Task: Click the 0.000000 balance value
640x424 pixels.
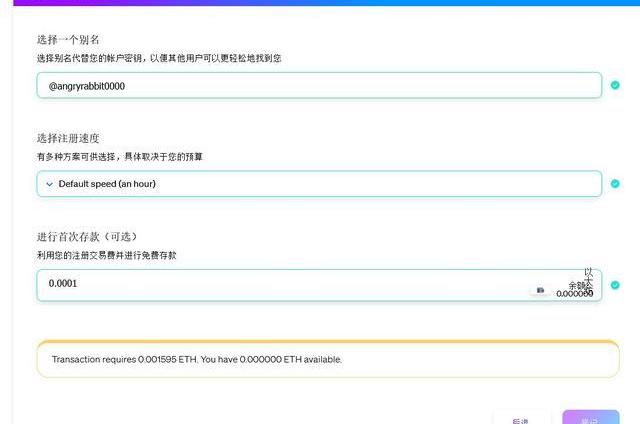Action: [574, 294]
